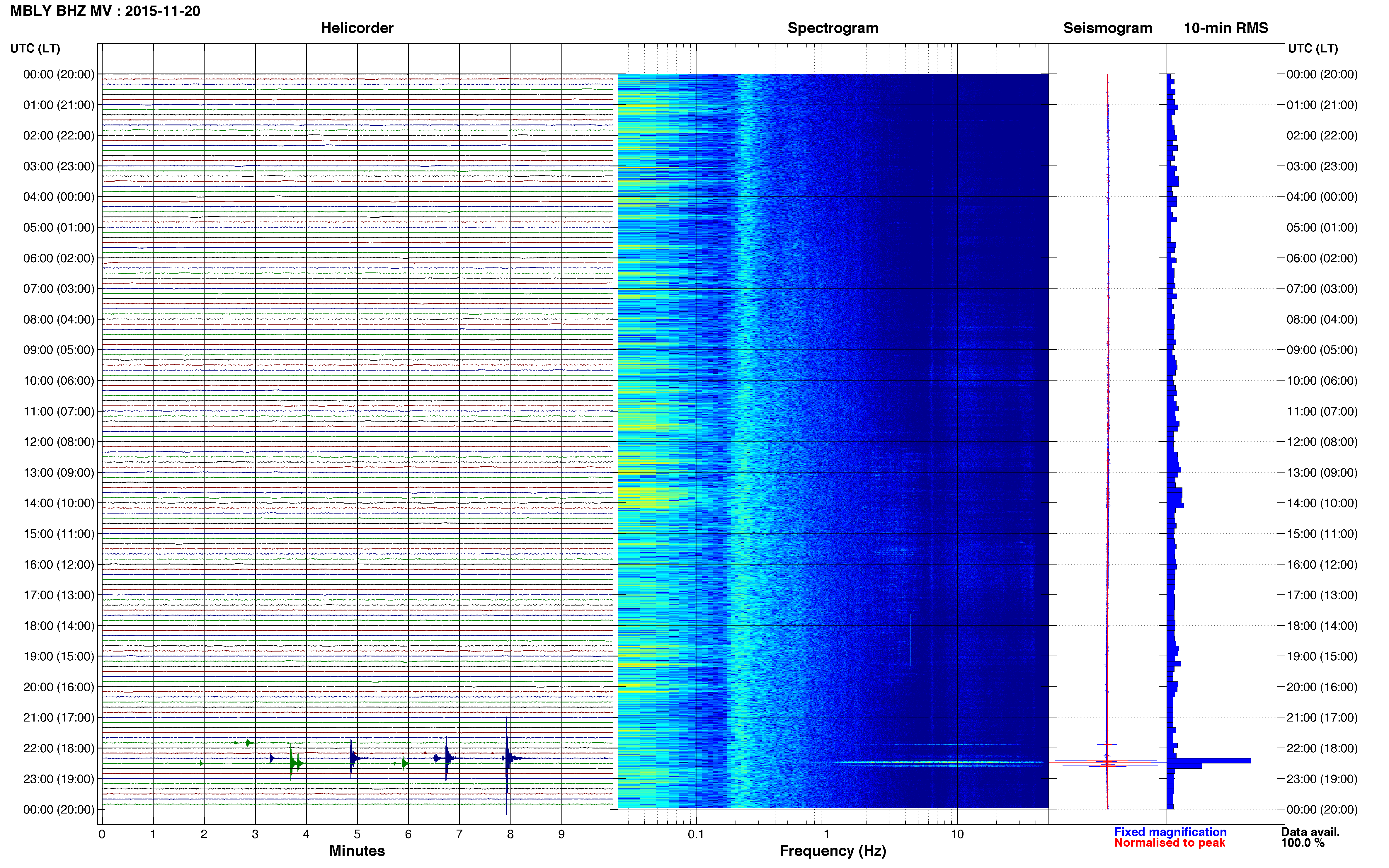This screenshot has width=1389, height=868.
Task: Click the 'Frequency (Hz)' x-axis label
Action: point(833,851)
